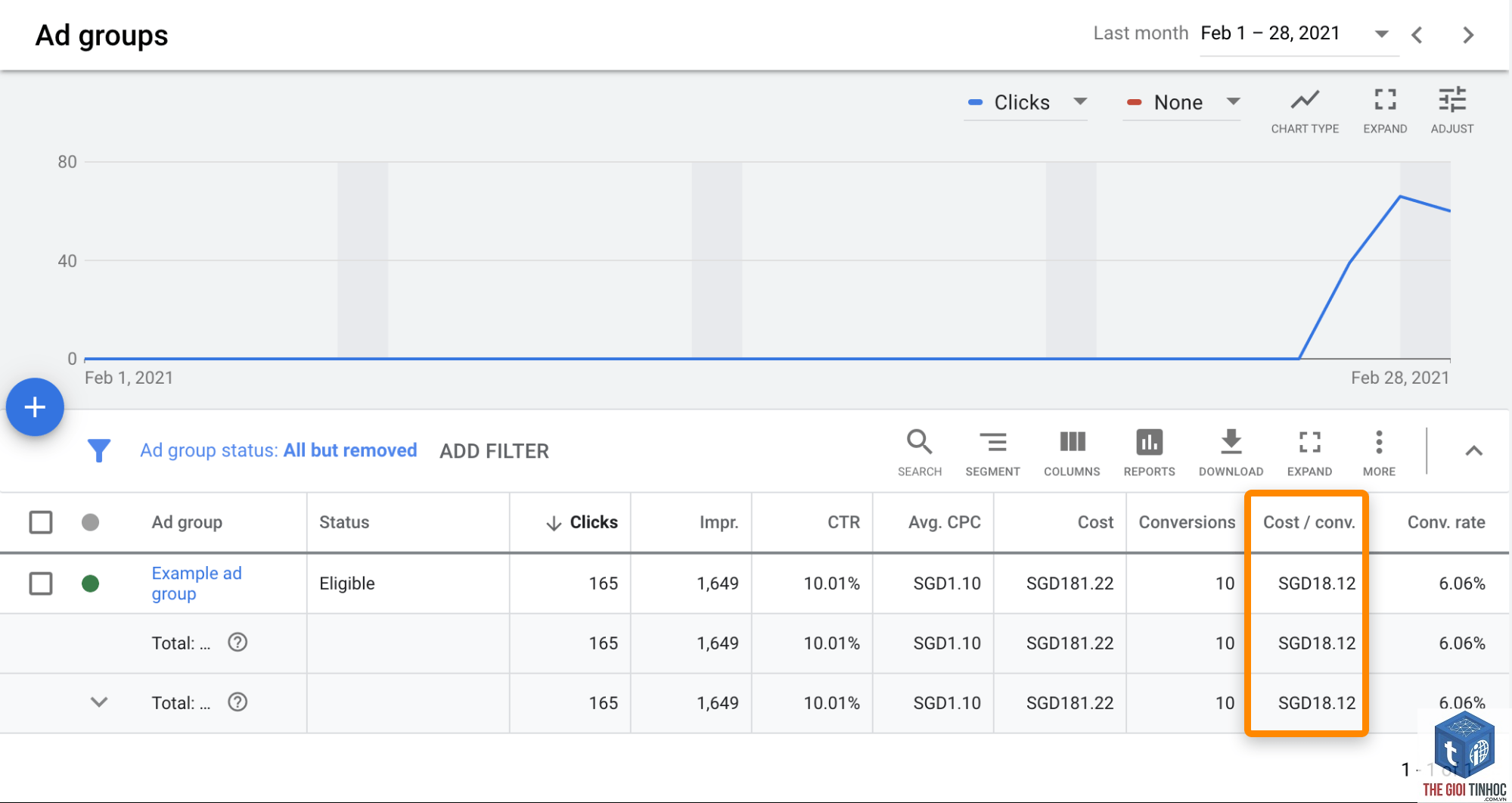The width and height of the screenshot is (1512, 803).
Task: Sort by Status column header
Action: (344, 522)
